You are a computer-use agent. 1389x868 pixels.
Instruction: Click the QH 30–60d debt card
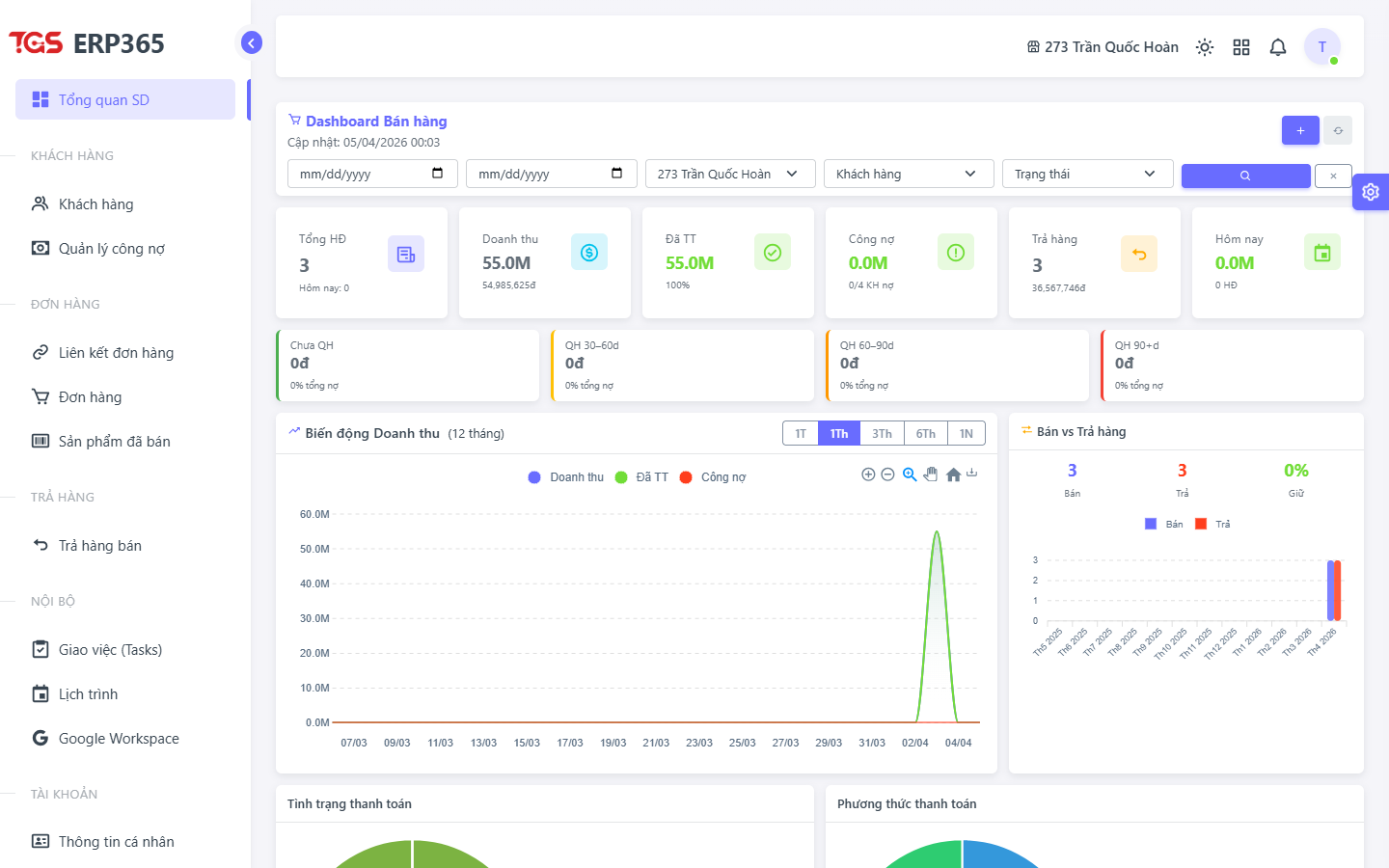[x=682, y=366]
